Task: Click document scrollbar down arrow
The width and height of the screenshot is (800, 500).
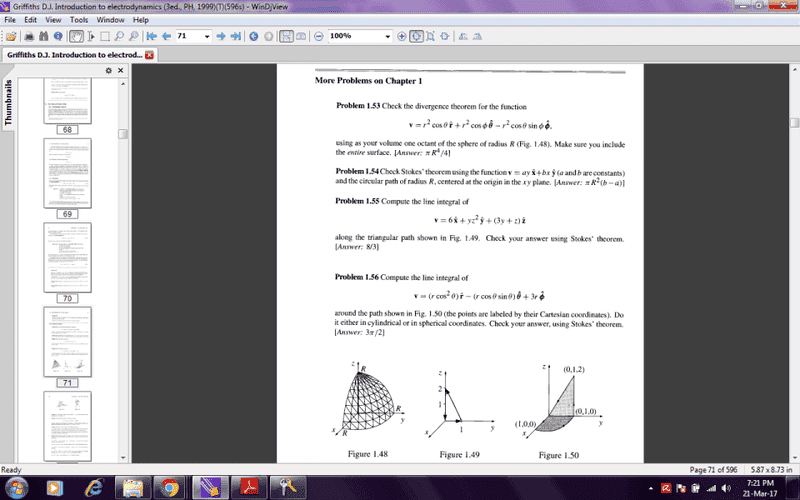Action: [794, 458]
